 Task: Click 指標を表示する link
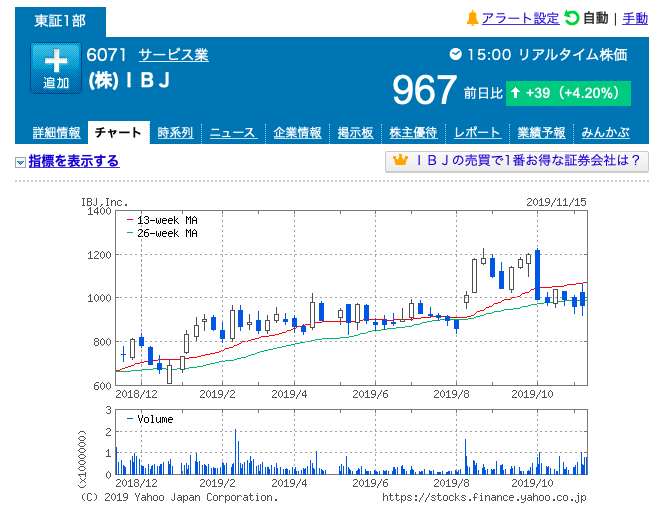click(74, 161)
